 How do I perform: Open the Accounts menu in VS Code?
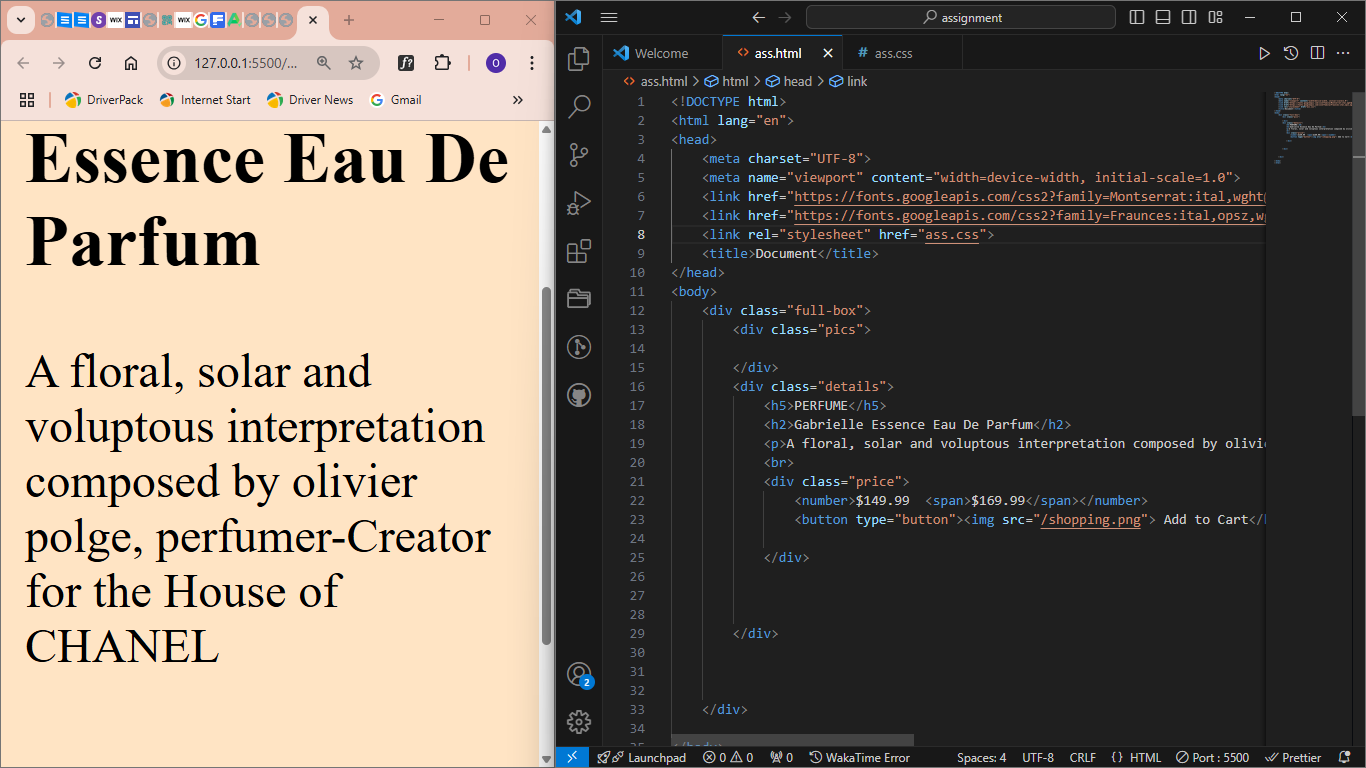click(579, 675)
